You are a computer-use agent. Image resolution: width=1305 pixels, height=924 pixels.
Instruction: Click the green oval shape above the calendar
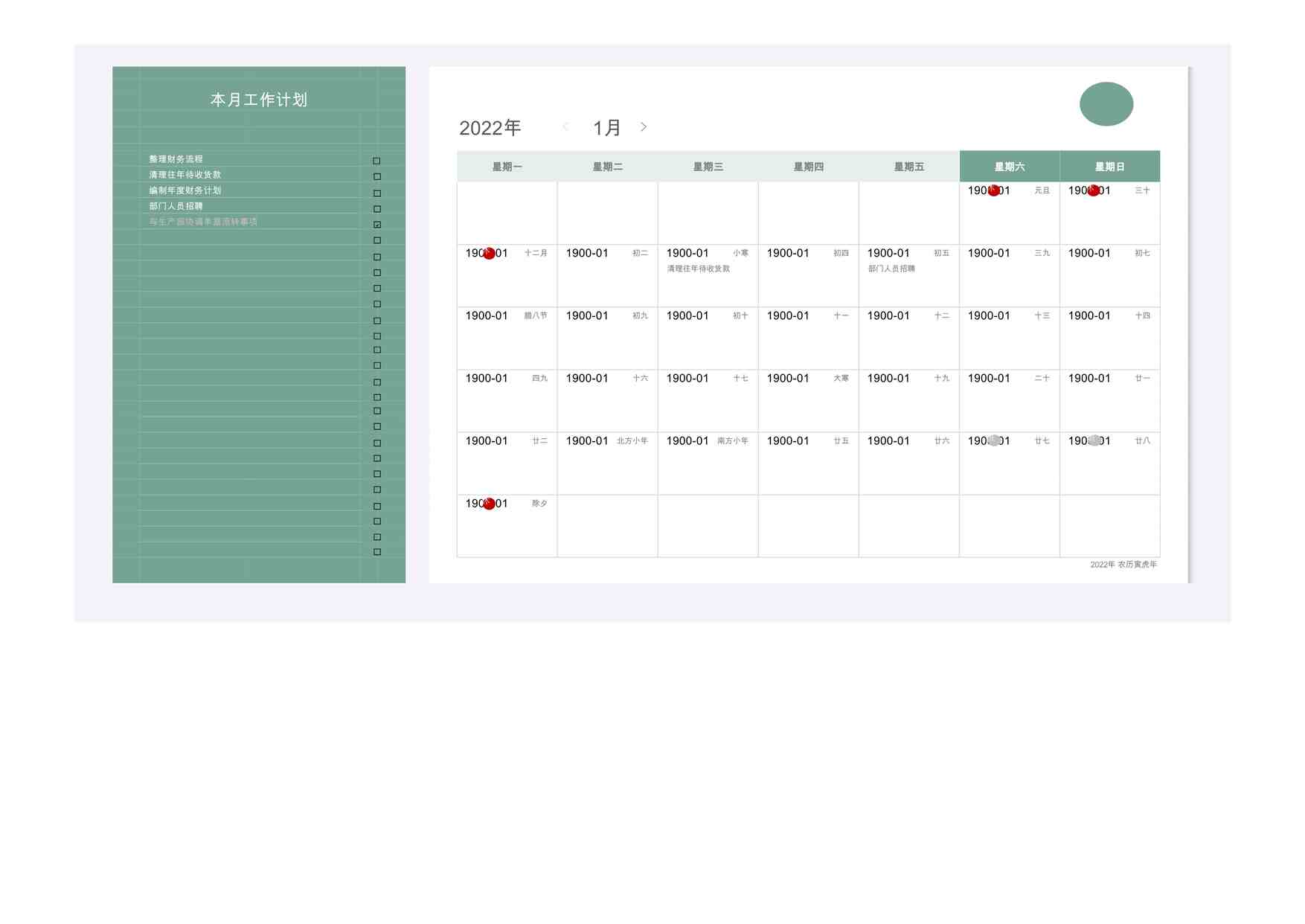[x=1106, y=103]
